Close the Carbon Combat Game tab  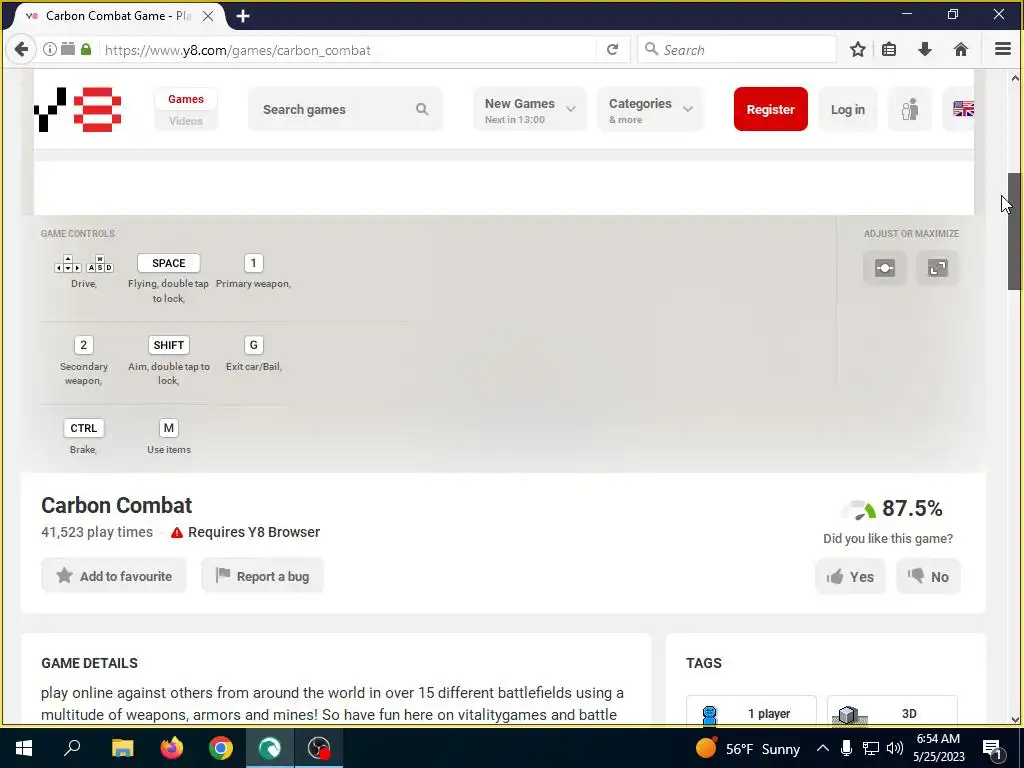pyautogui.click(x=208, y=16)
